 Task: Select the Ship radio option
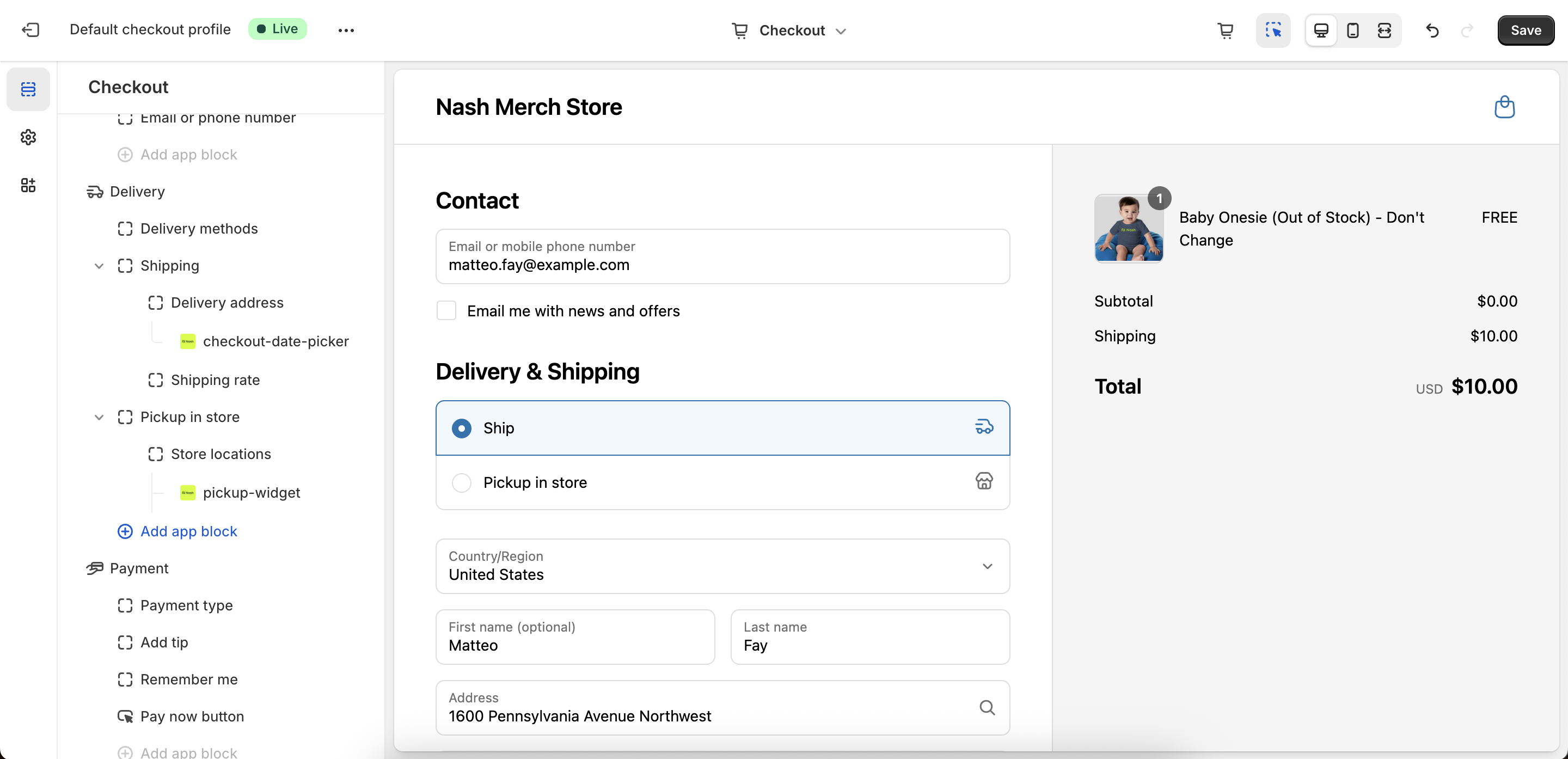click(461, 428)
